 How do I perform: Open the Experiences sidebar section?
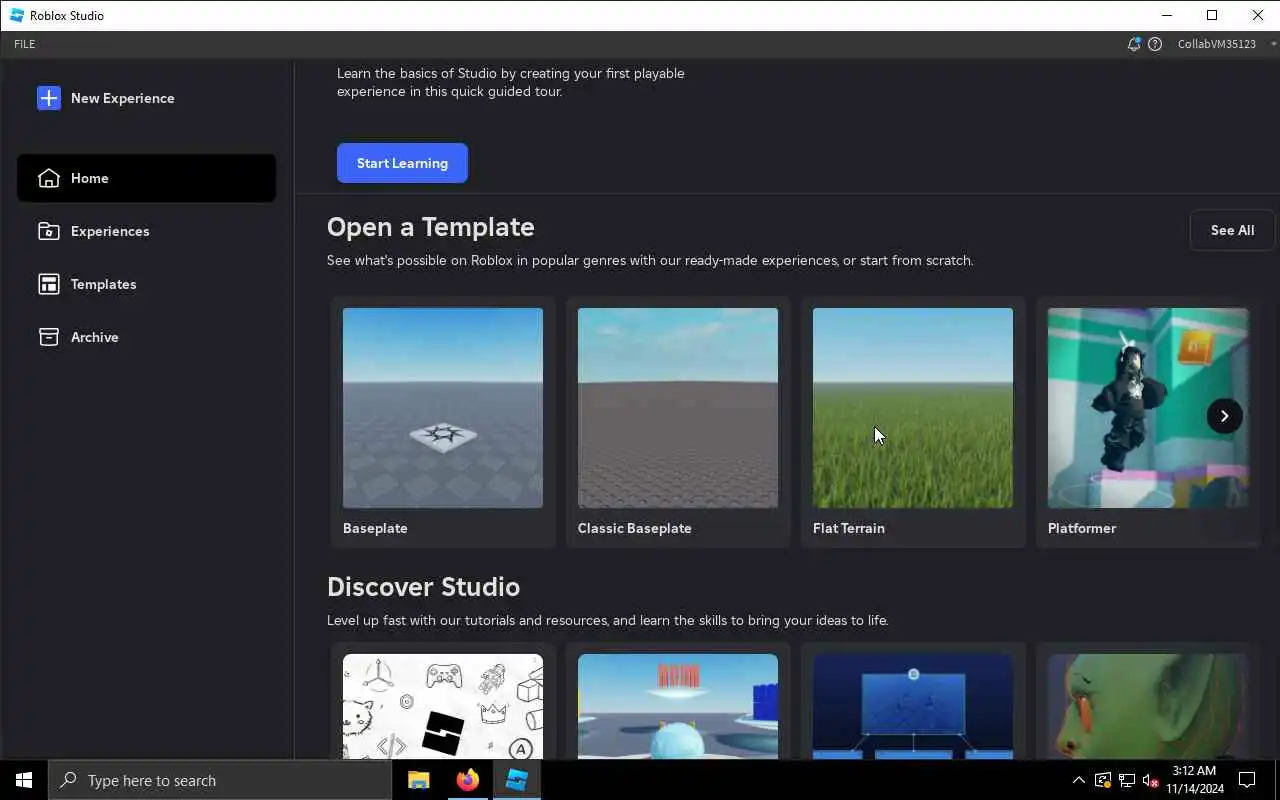[146, 231]
